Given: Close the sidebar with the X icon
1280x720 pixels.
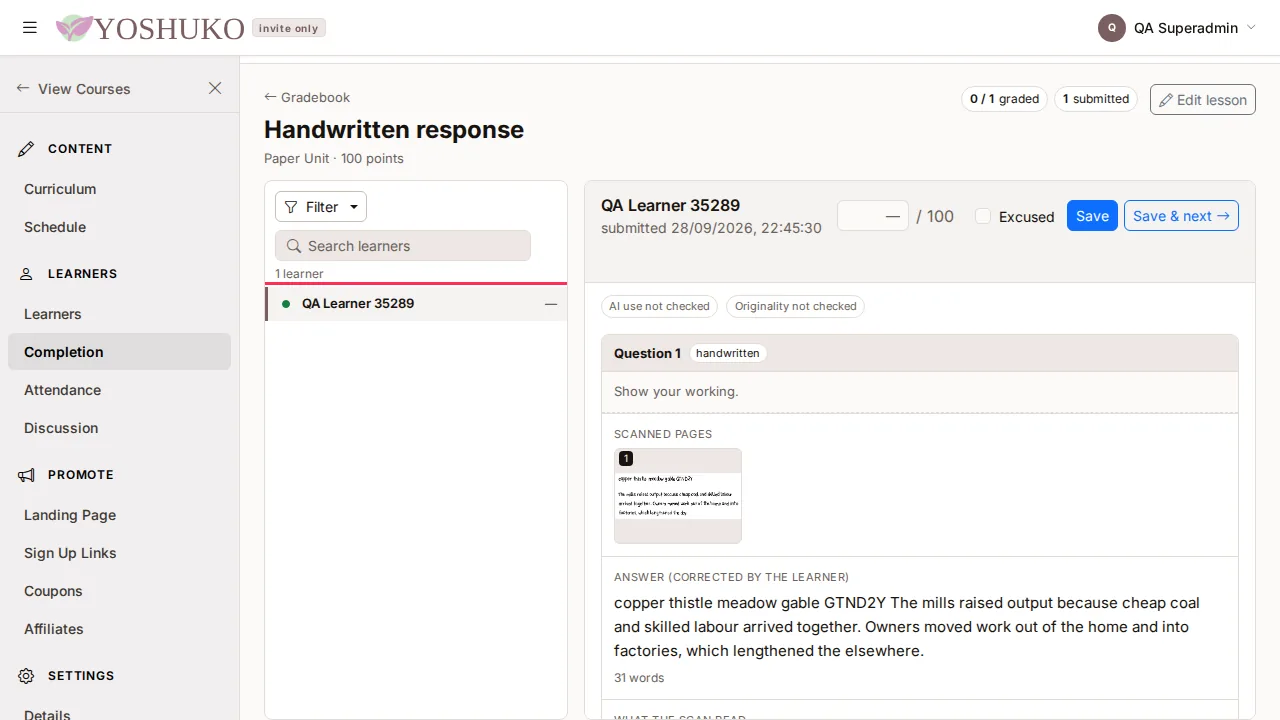Looking at the screenshot, I should pos(215,88).
